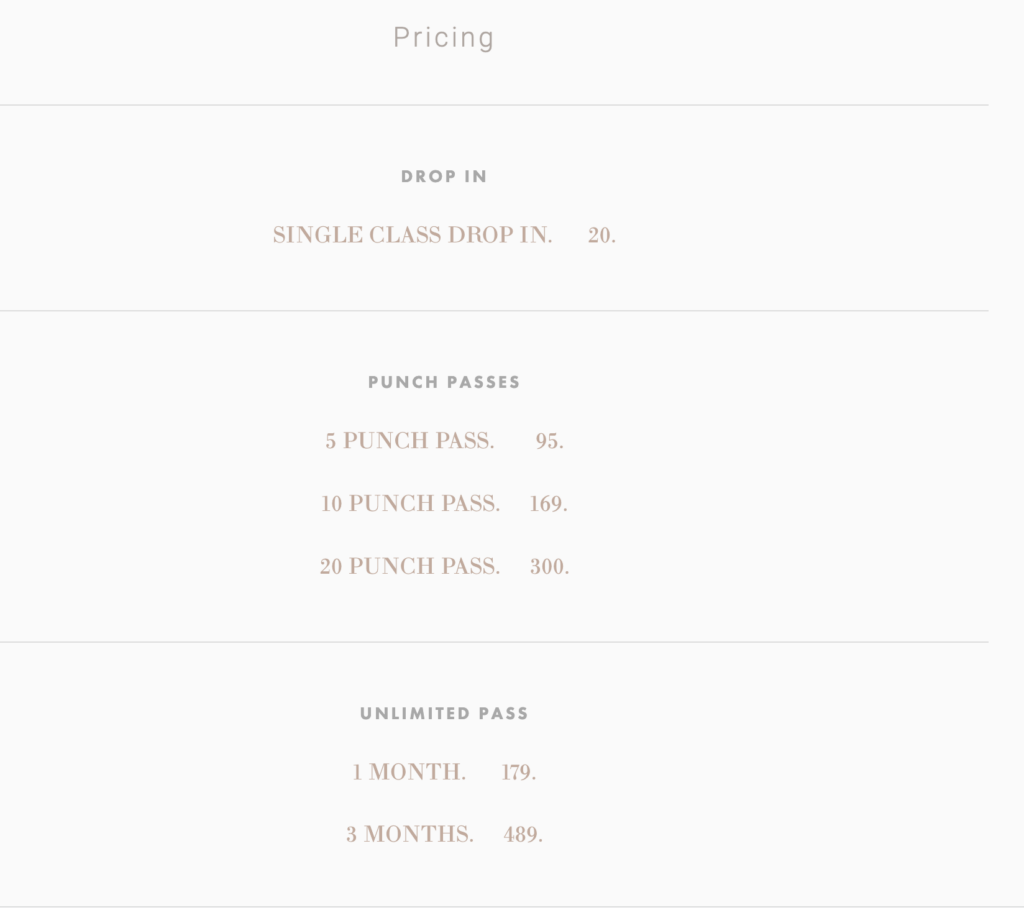Click the 489. three-month price
Screen dimensions: 1024x910
click(x=523, y=835)
